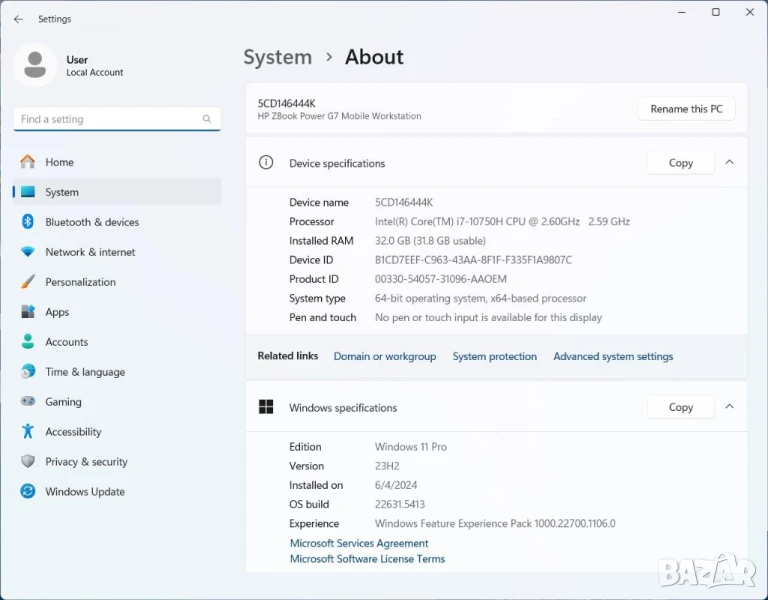Collapse the Windows specifications section
This screenshot has width=768, height=600.
click(x=729, y=407)
